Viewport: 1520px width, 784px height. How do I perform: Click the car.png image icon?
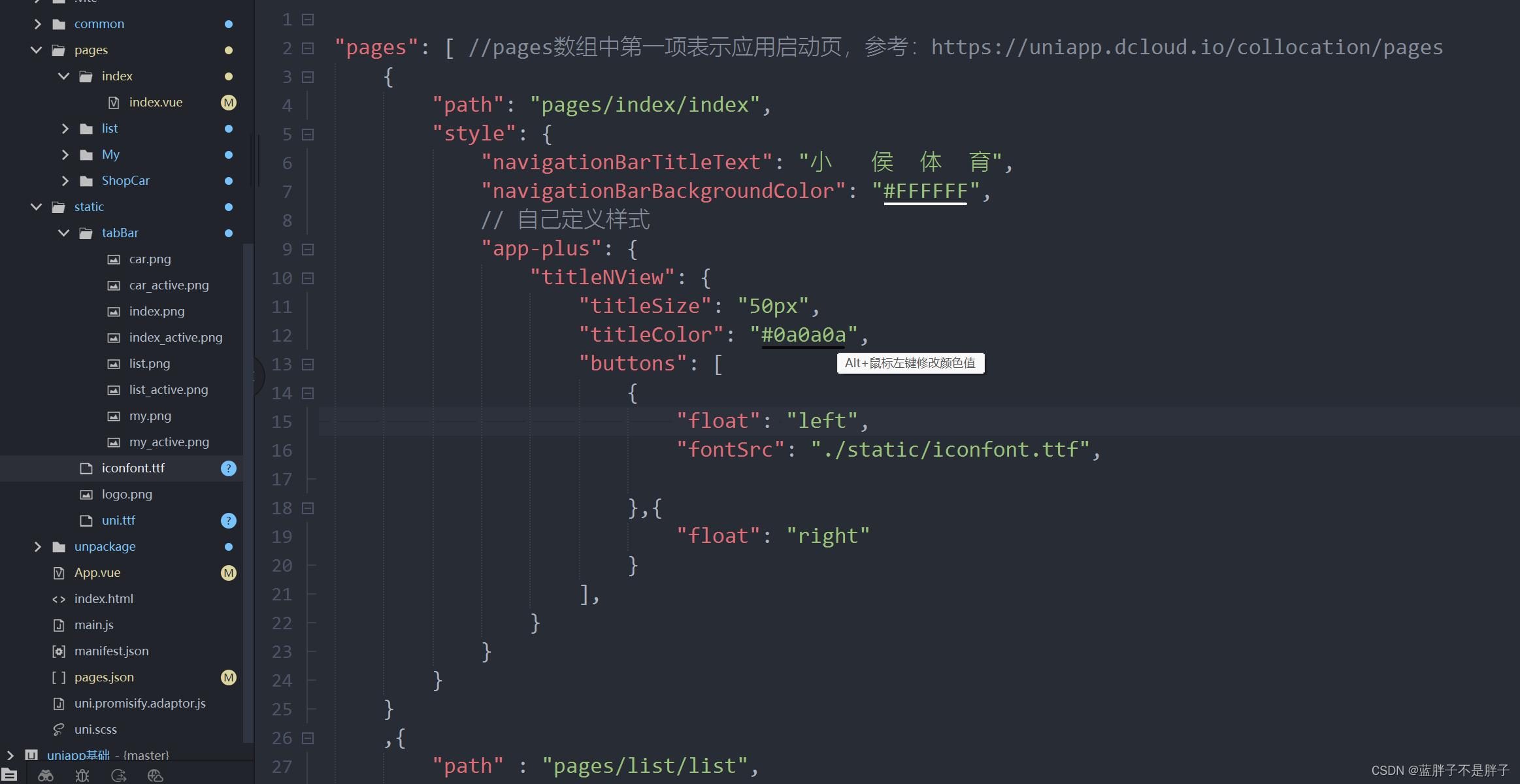(114, 259)
